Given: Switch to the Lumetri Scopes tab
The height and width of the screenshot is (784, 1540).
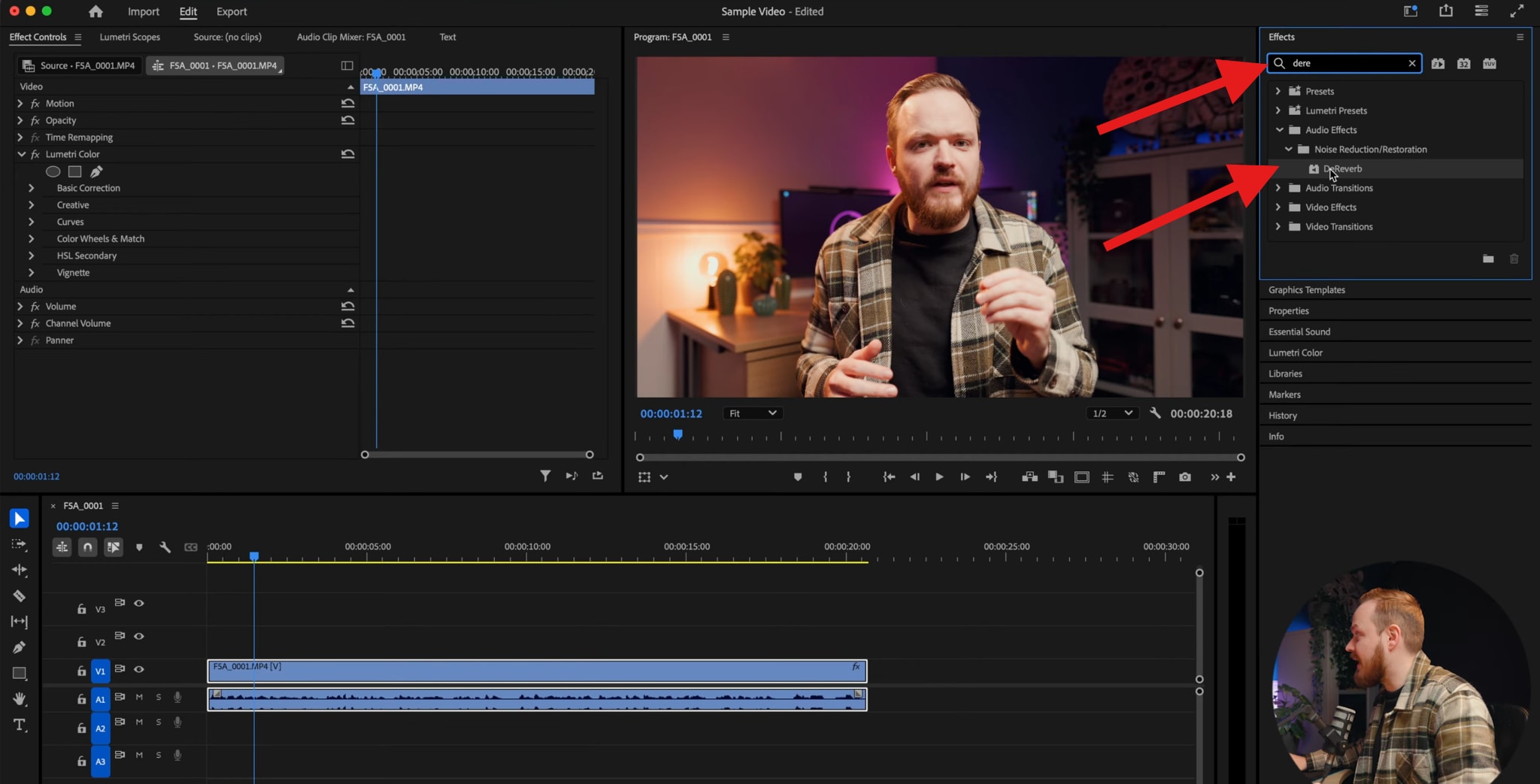Looking at the screenshot, I should [129, 36].
